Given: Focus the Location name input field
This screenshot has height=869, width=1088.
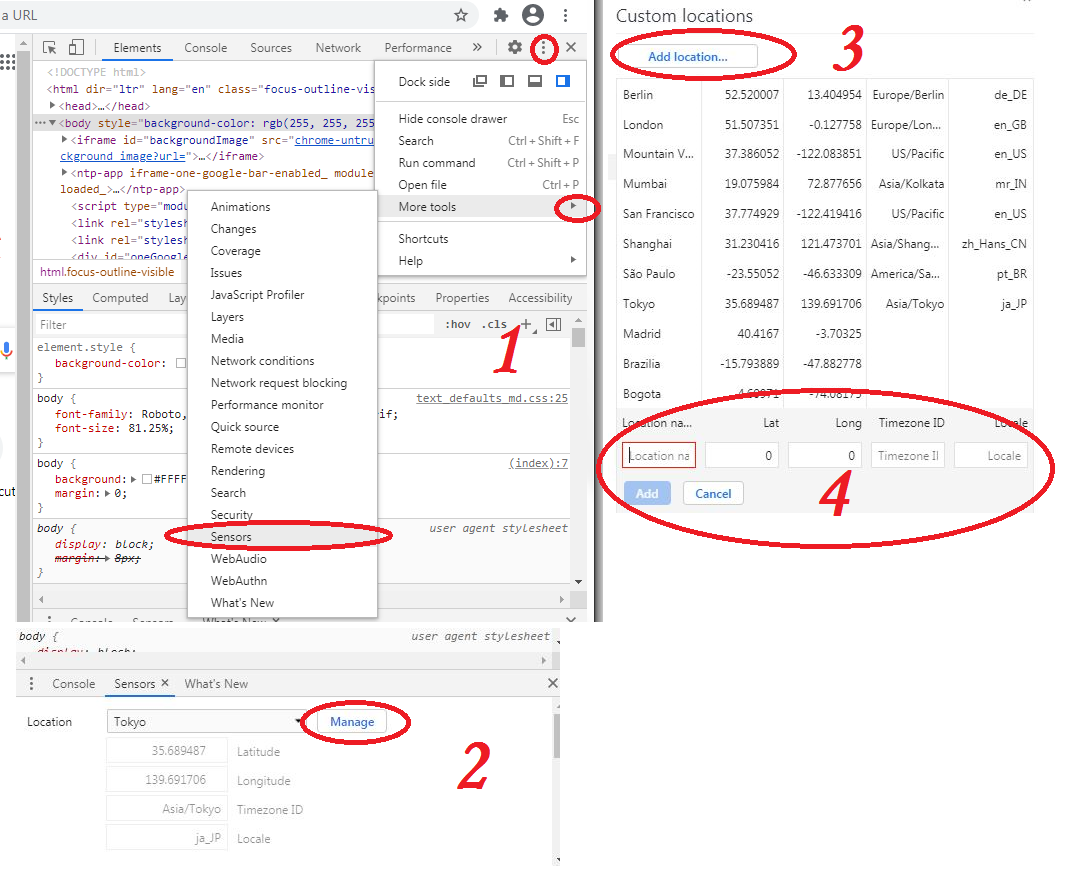Looking at the screenshot, I should (658, 455).
